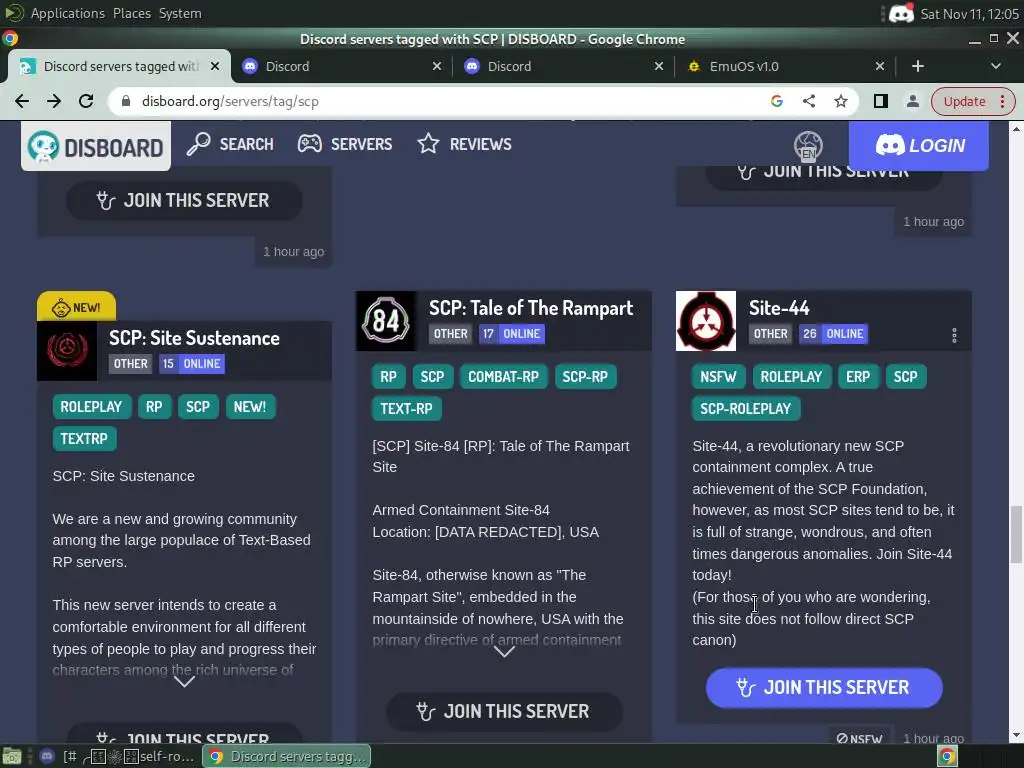Join the Site-44 server
The image size is (1024, 768).
pos(824,688)
